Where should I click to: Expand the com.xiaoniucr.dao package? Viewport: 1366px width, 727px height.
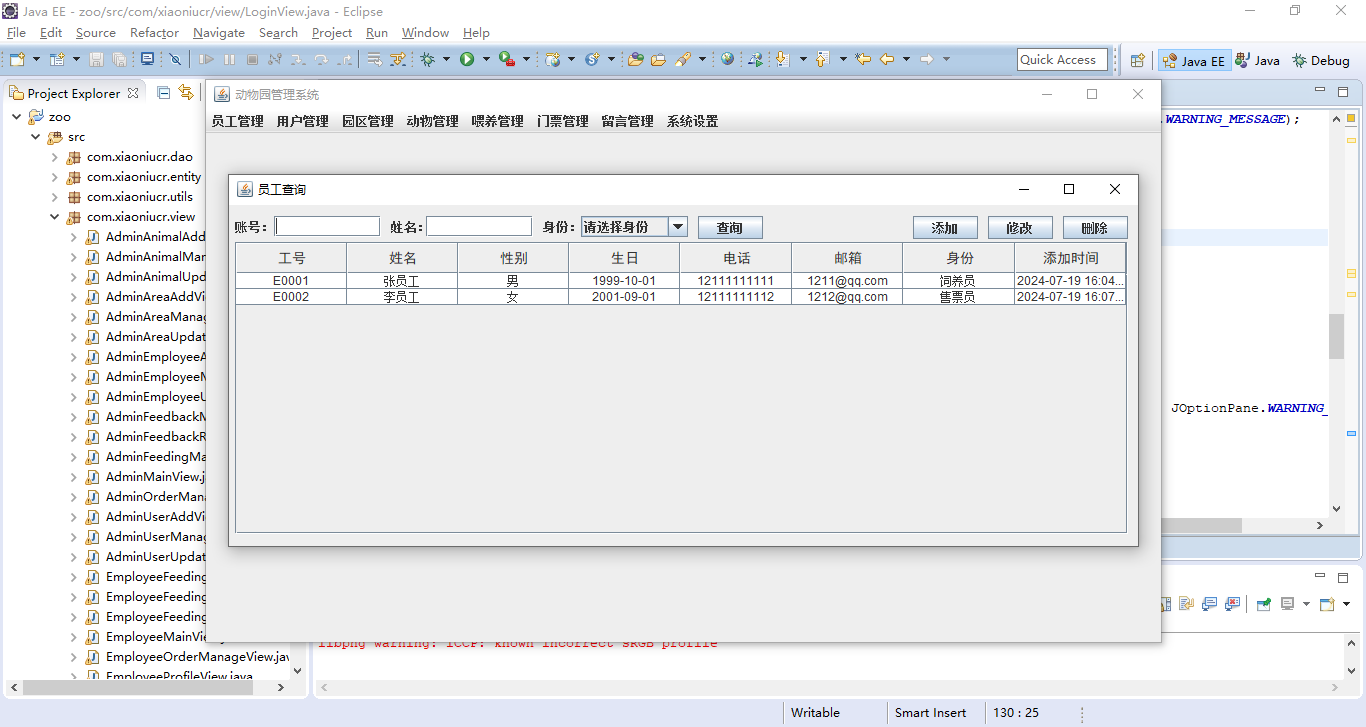pyautogui.click(x=55, y=157)
